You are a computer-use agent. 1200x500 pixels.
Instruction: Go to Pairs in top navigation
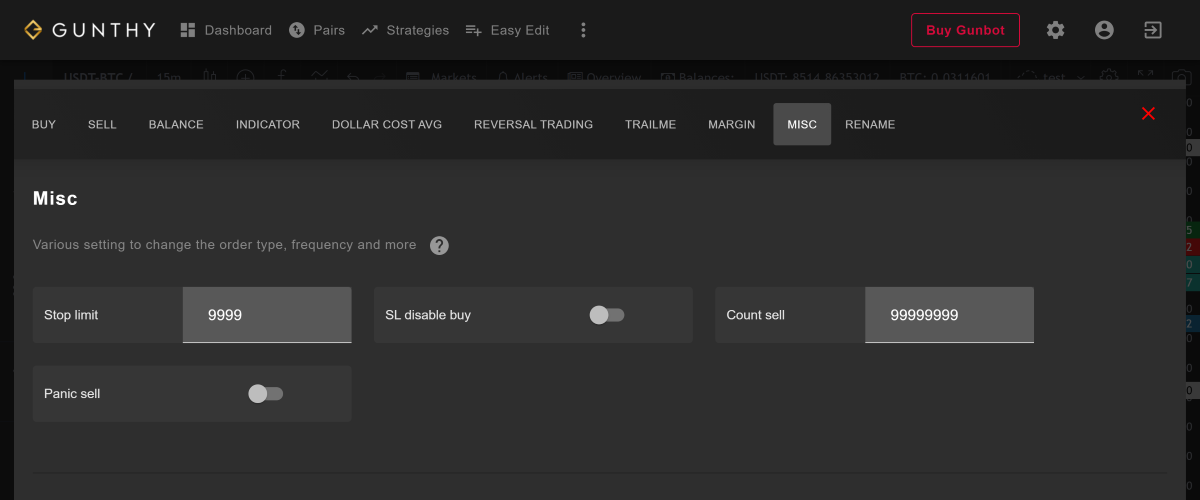[x=316, y=30]
